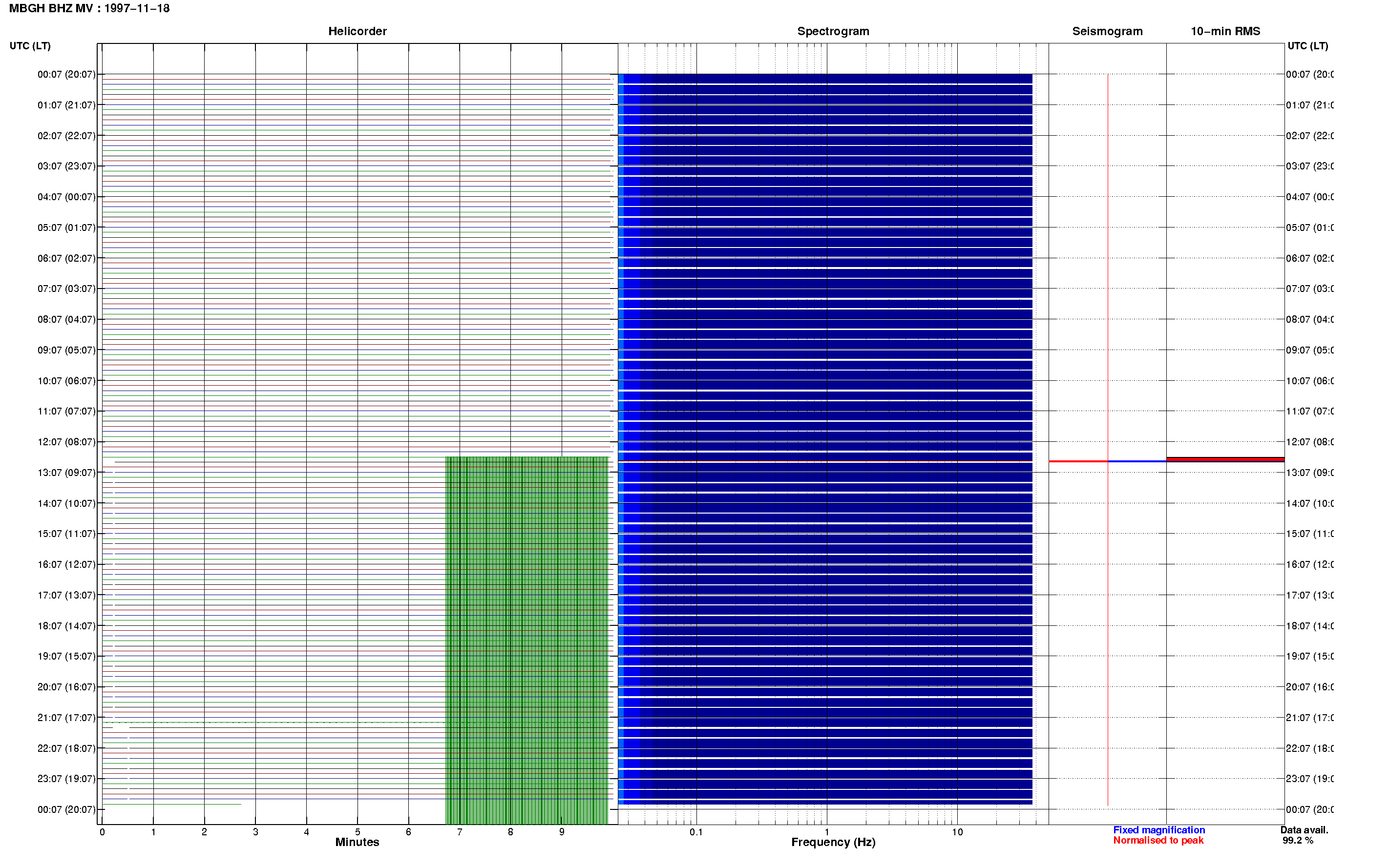Click the red bar in the 10-min RMS panel
This screenshot has width=1389, height=868.
point(1225,459)
